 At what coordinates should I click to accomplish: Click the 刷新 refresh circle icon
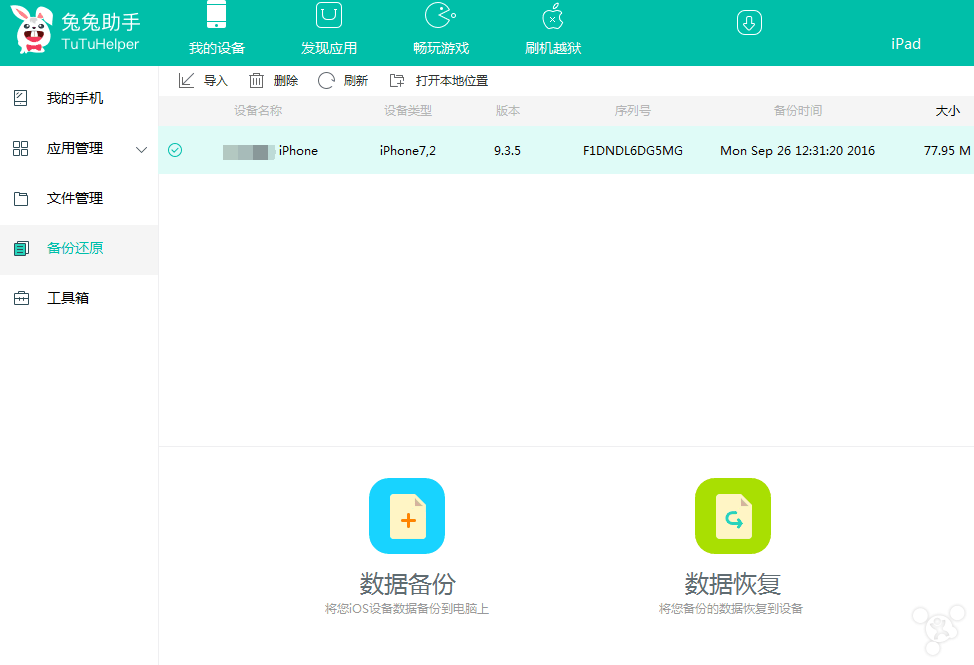pyautogui.click(x=326, y=81)
